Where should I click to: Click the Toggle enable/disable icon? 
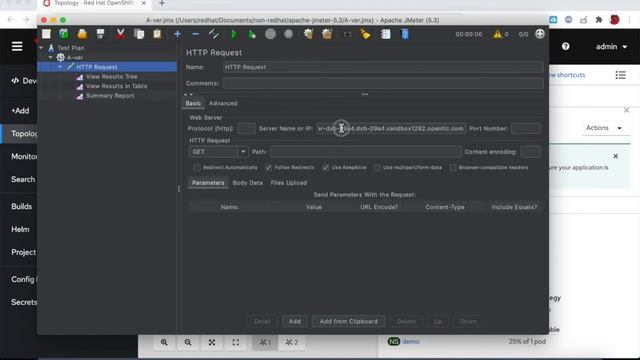pos(213,34)
